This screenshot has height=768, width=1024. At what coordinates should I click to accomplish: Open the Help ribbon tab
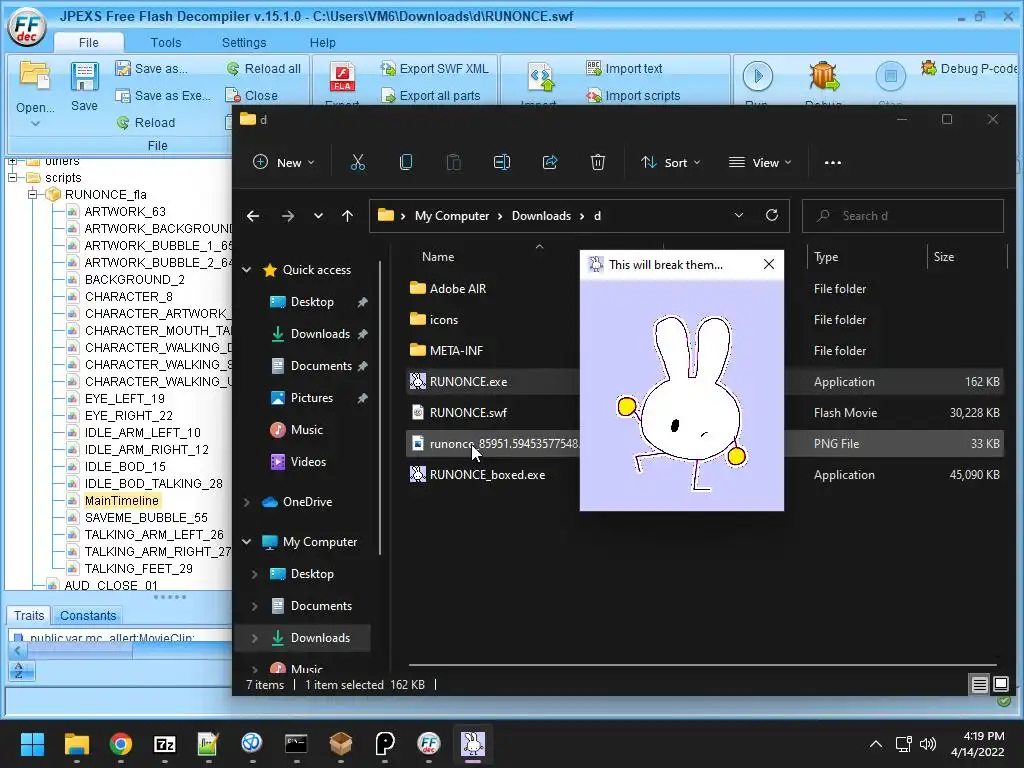click(323, 42)
